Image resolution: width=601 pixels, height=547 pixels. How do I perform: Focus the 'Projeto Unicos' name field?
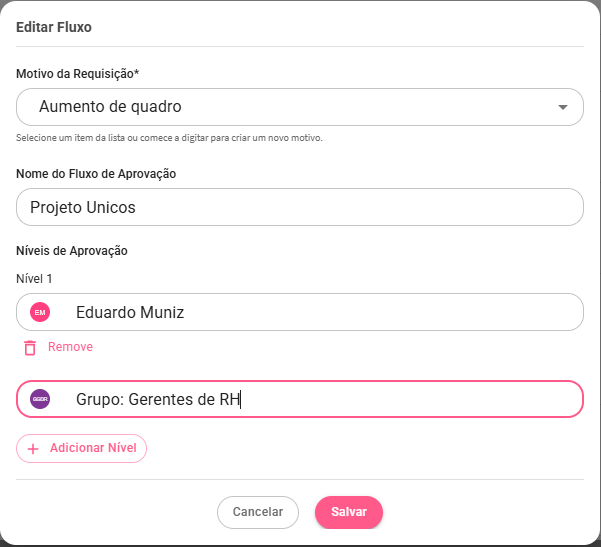tap(300, 208)
